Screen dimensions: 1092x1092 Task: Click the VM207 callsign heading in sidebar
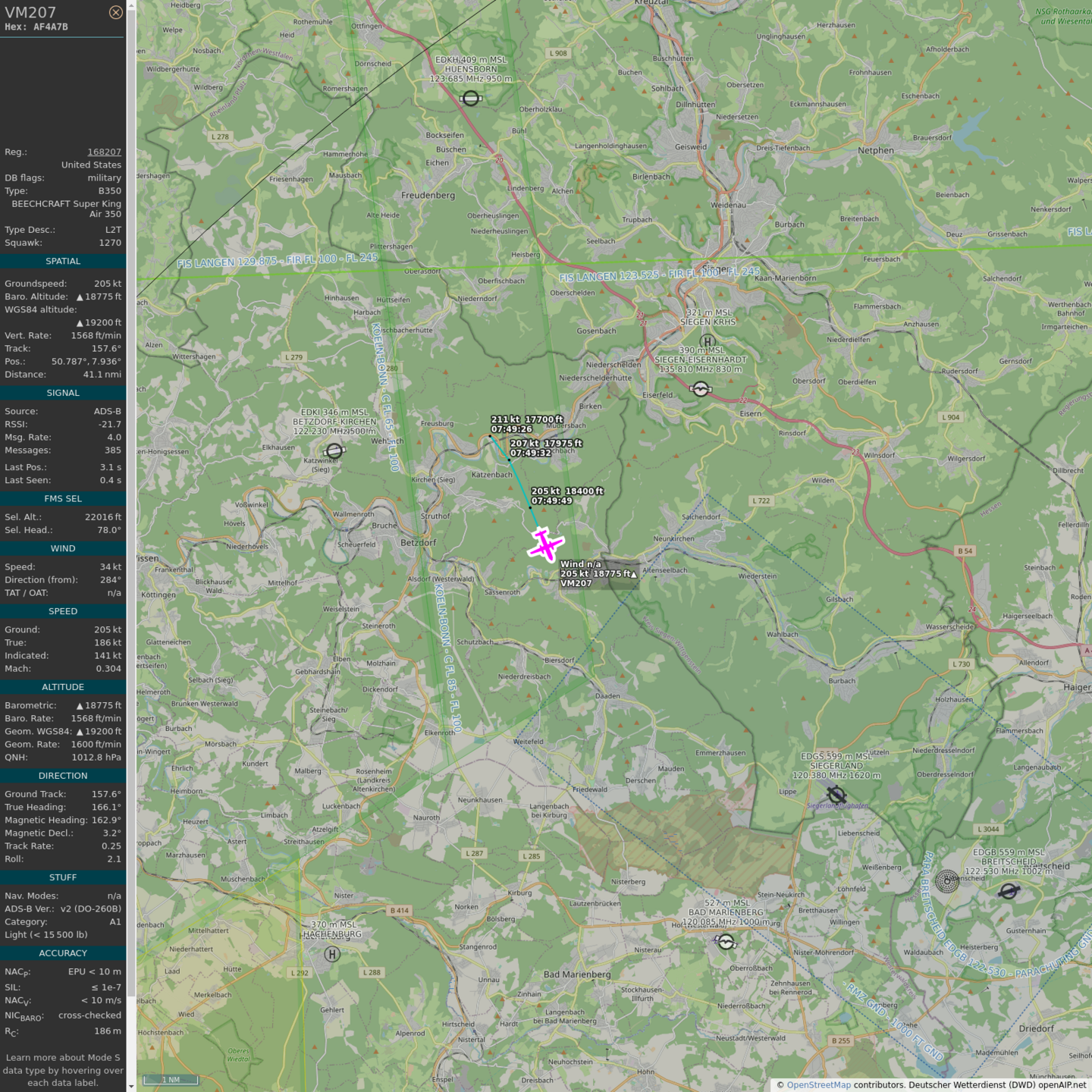[30, 12]
